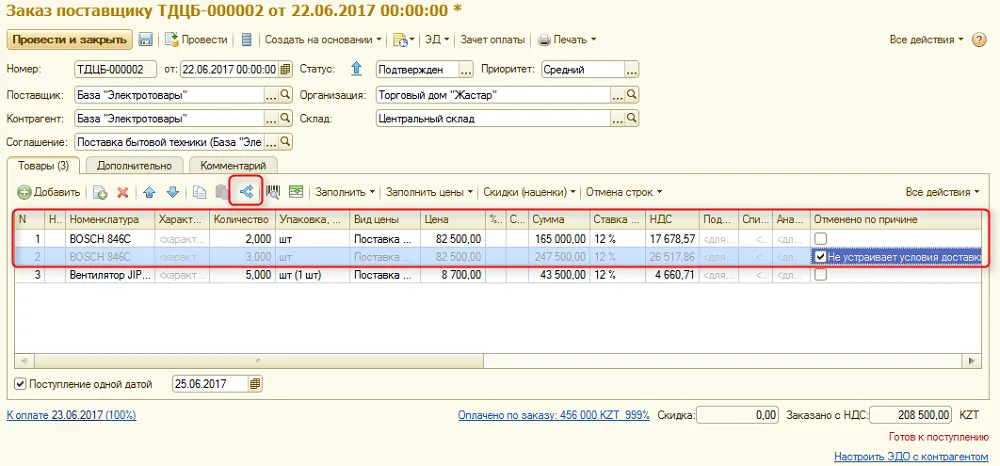Viewport: 1000px width, 466px height.
Task: Click the save diskette icon
Action: (x=145, y=40)
